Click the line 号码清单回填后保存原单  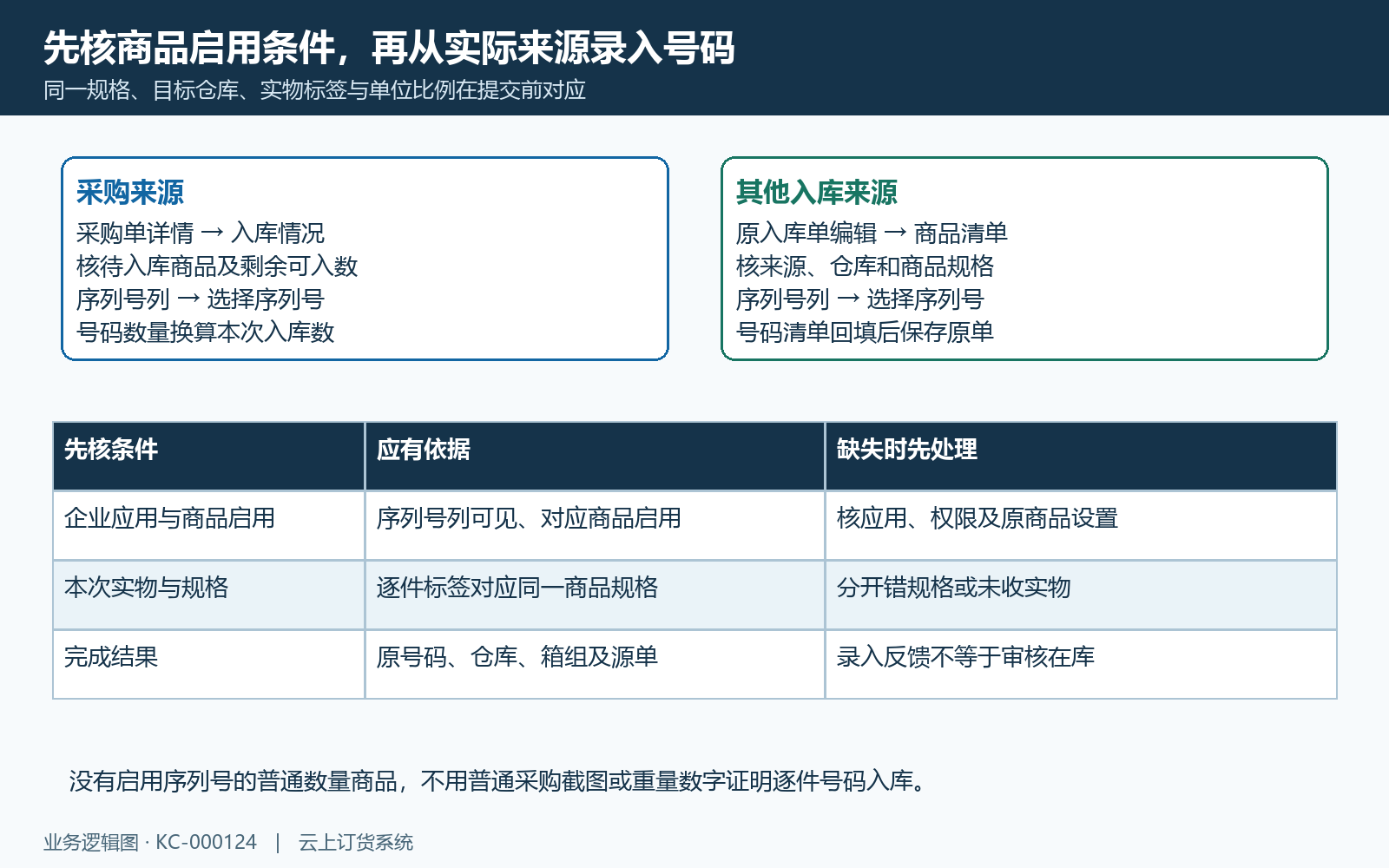pyautogui.click(x=865, y=332)
